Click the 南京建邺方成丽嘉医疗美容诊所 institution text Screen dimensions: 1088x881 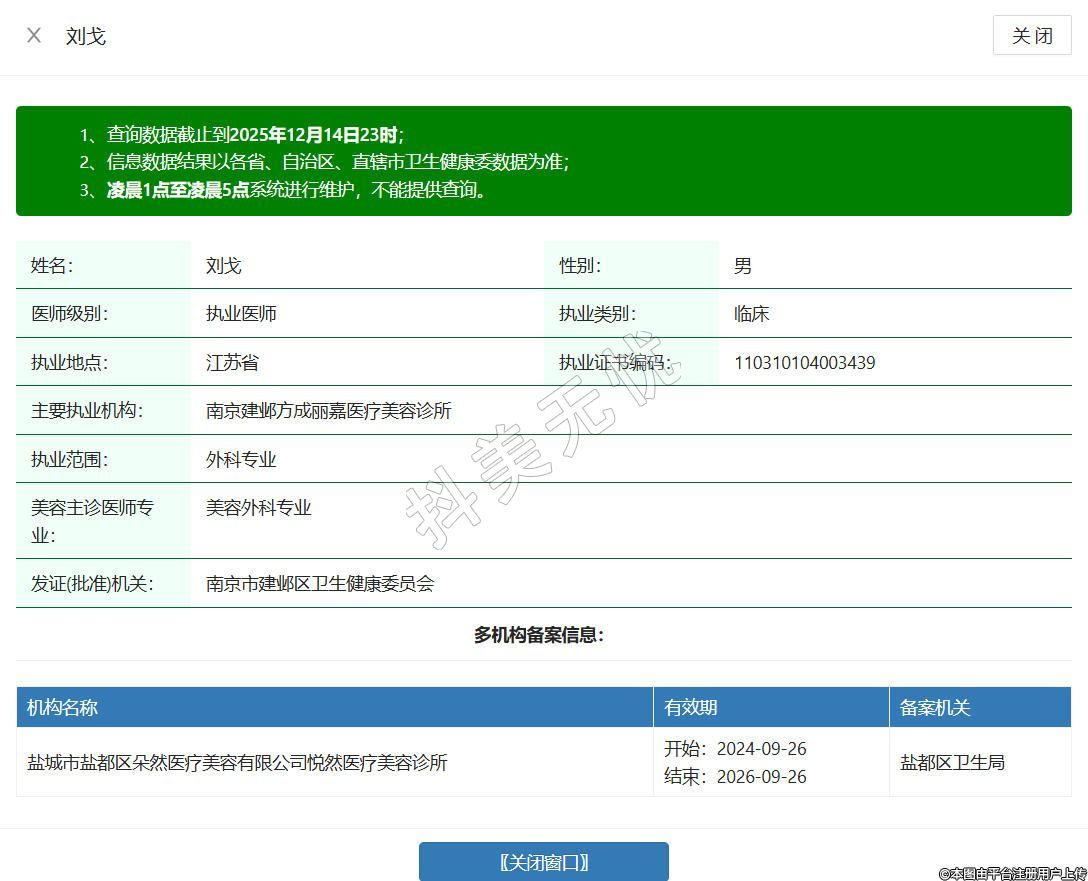coord(328,410)
